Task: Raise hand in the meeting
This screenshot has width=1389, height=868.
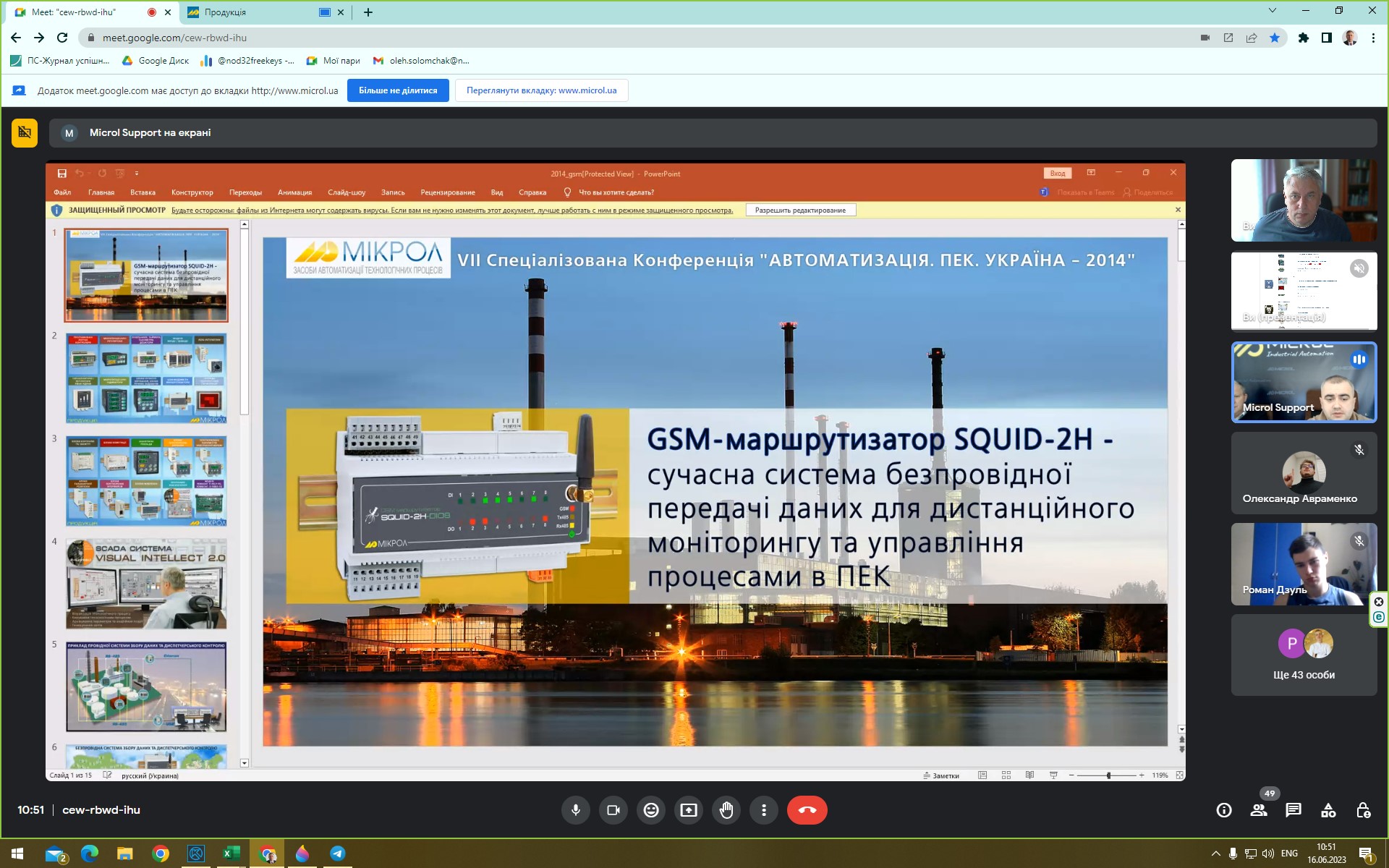Action: [726, 810]
